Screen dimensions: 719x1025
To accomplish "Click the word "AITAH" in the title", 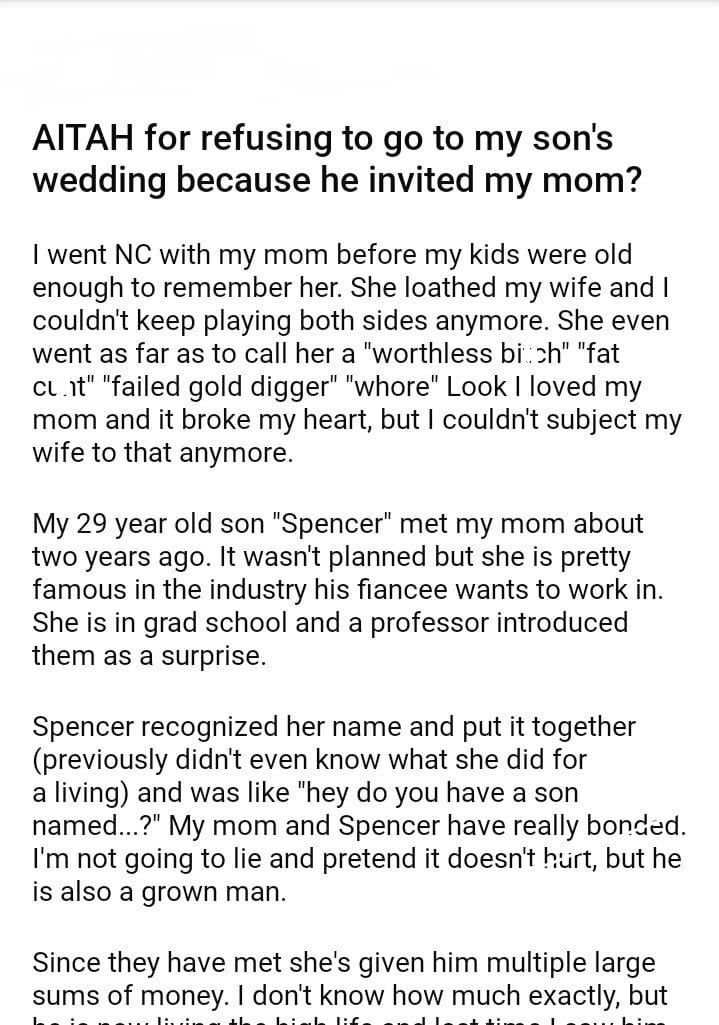I will [83, 138].
